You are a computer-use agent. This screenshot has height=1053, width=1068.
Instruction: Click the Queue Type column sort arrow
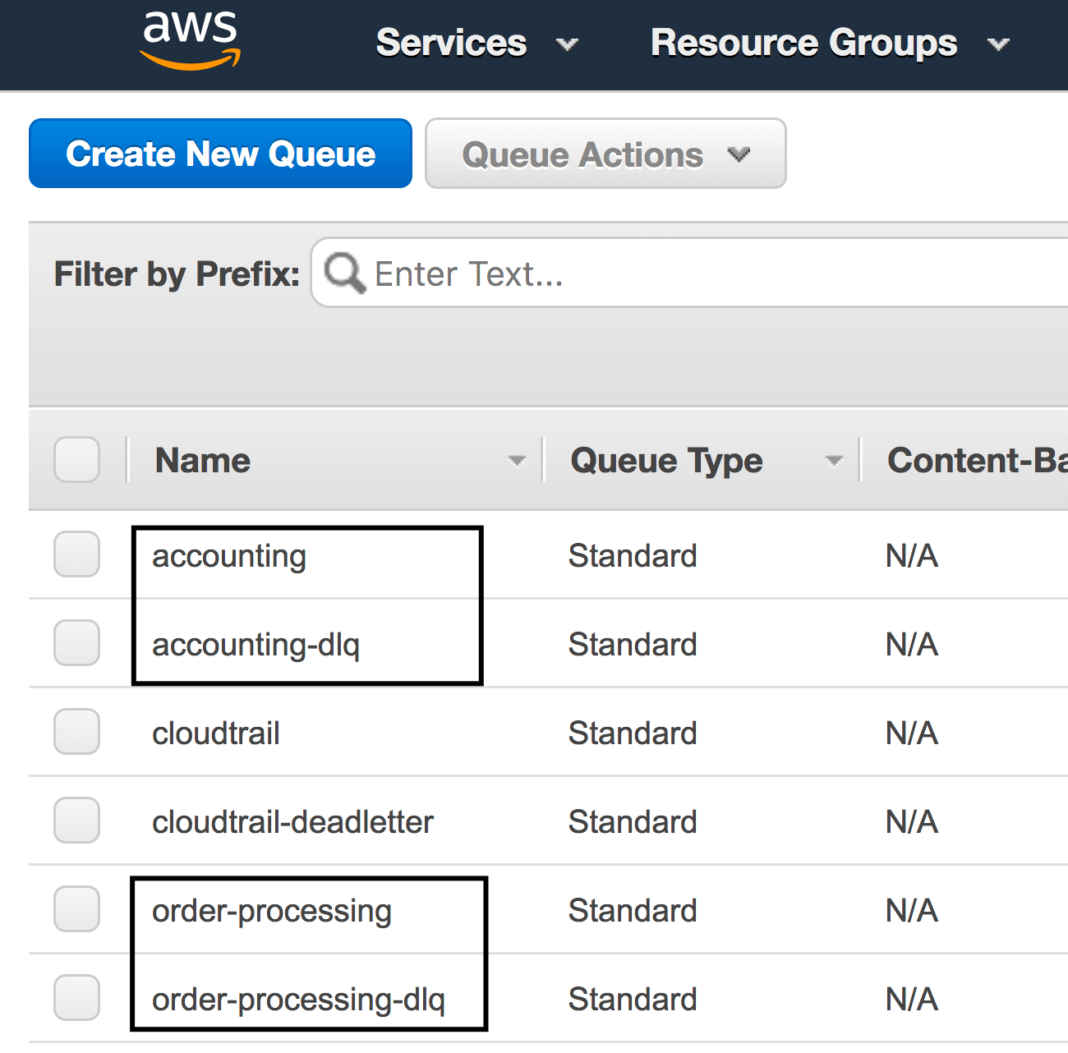pos(835,461)
